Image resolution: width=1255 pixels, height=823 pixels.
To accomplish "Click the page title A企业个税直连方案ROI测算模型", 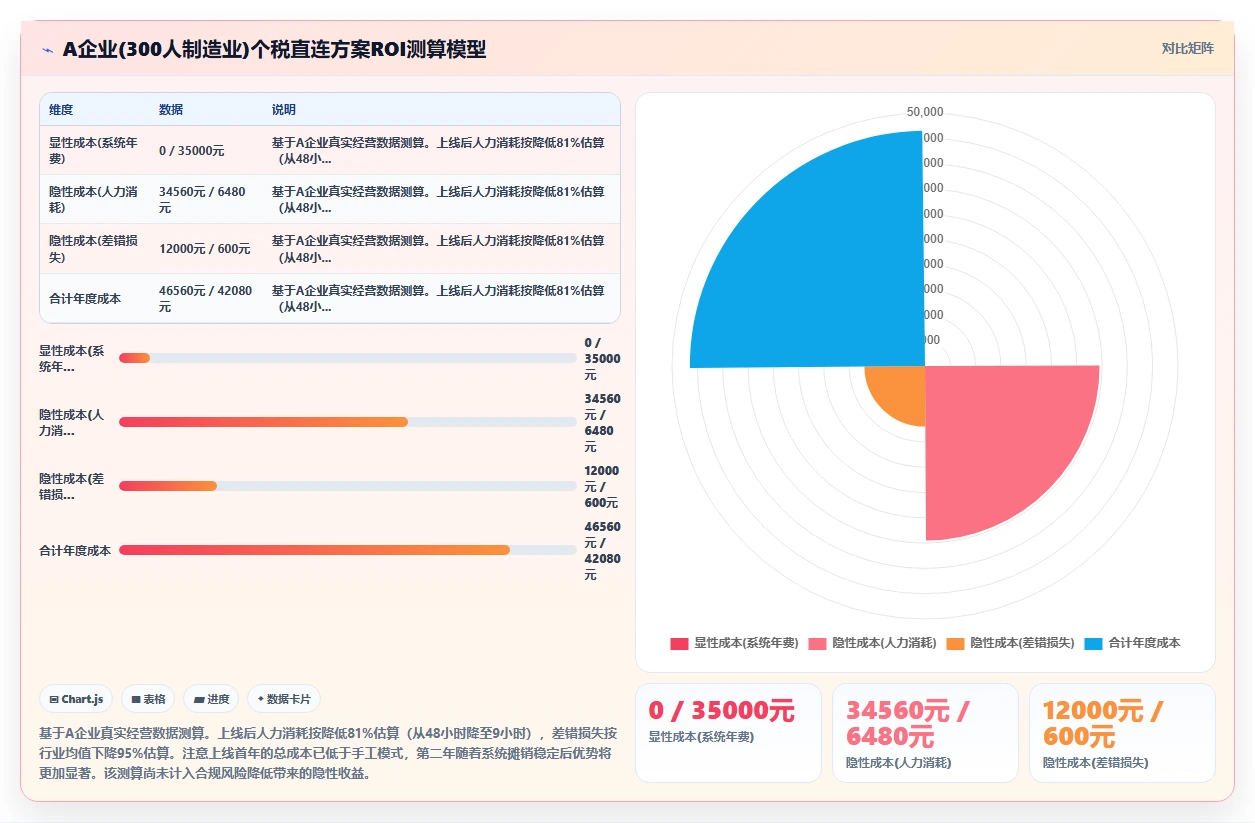I will pos(275,49).
